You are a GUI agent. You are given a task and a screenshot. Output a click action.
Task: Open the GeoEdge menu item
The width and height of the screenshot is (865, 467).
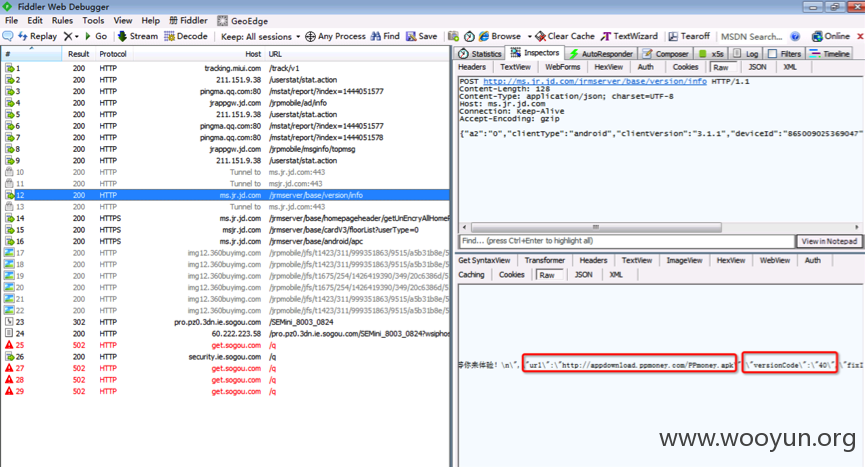point(242,20)
